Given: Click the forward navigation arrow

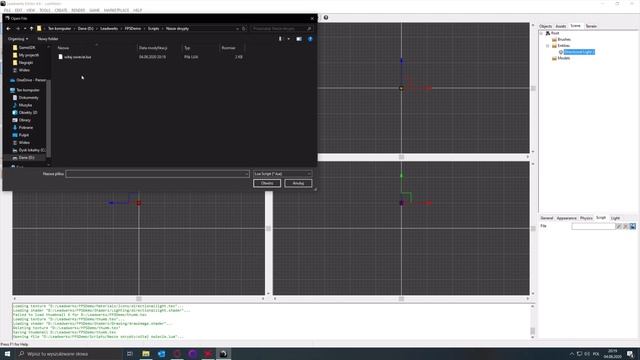Looking at the screenshot, I should [x=18, y=29].
